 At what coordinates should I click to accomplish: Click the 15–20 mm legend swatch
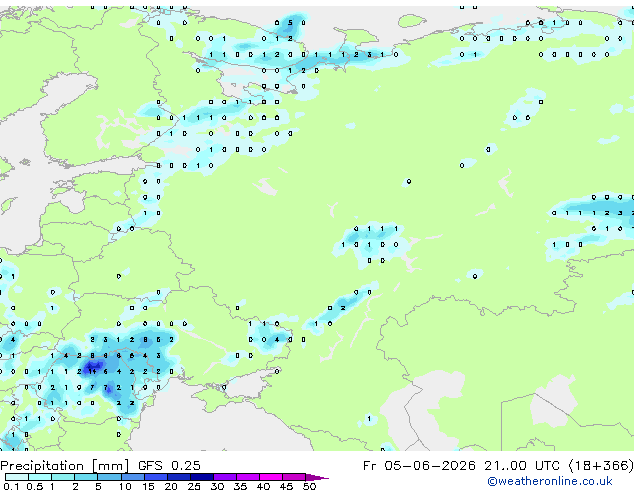point(156,477)
